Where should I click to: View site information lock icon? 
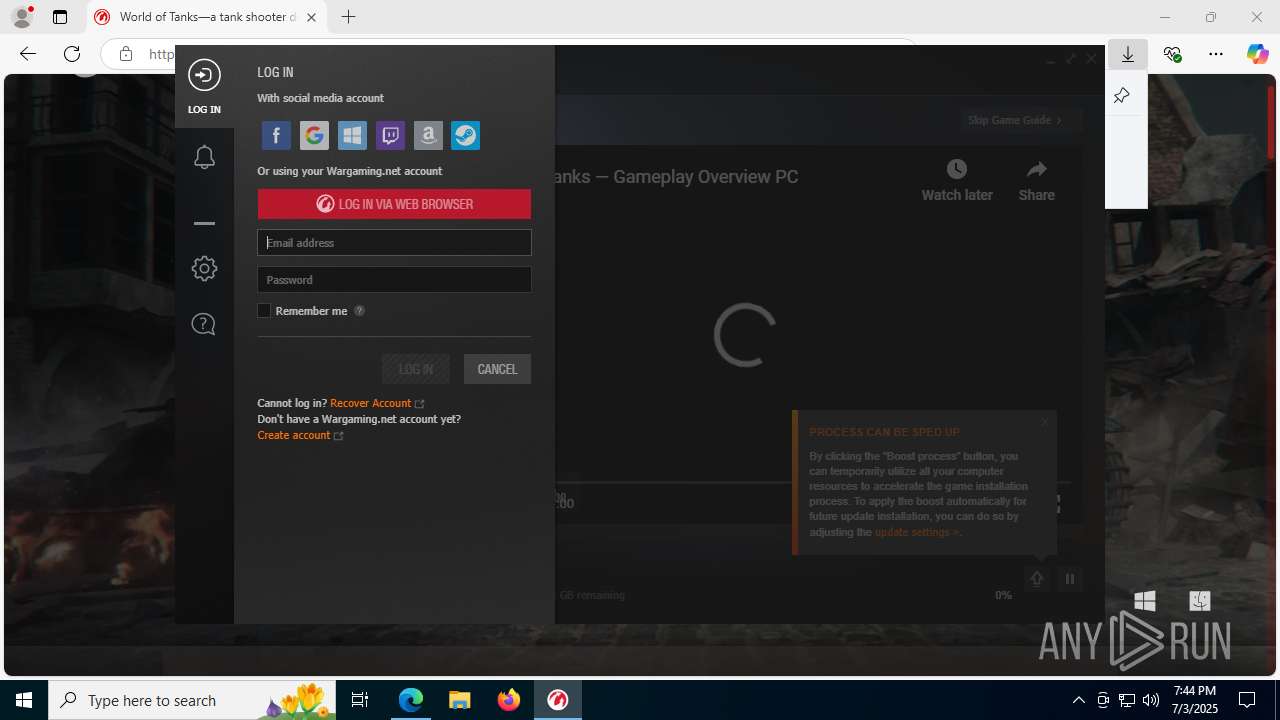(126, 54)
